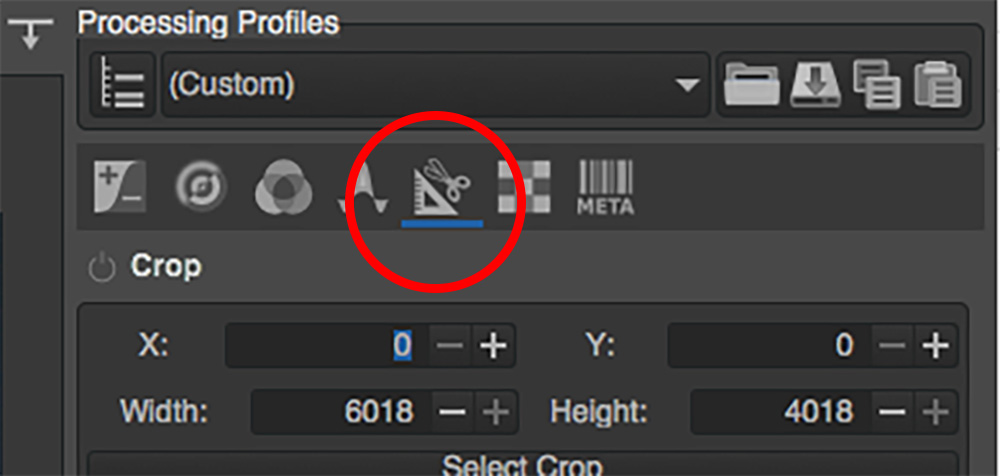
Task: Toggle profile fill mode icon
Action: [x=124, y=85]
